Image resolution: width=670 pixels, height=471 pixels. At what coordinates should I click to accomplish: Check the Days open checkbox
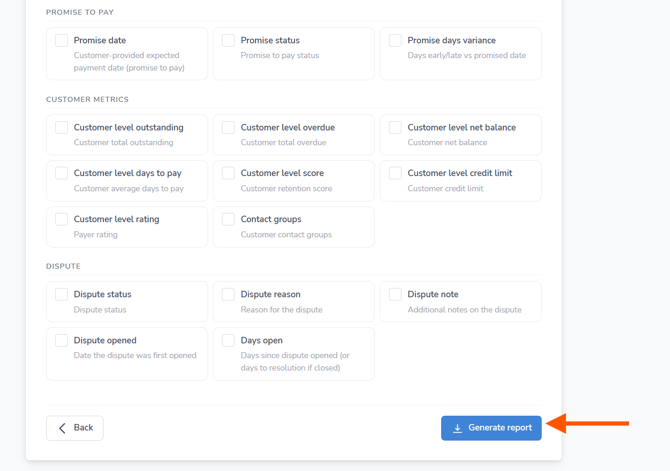[x=228, y=341]
